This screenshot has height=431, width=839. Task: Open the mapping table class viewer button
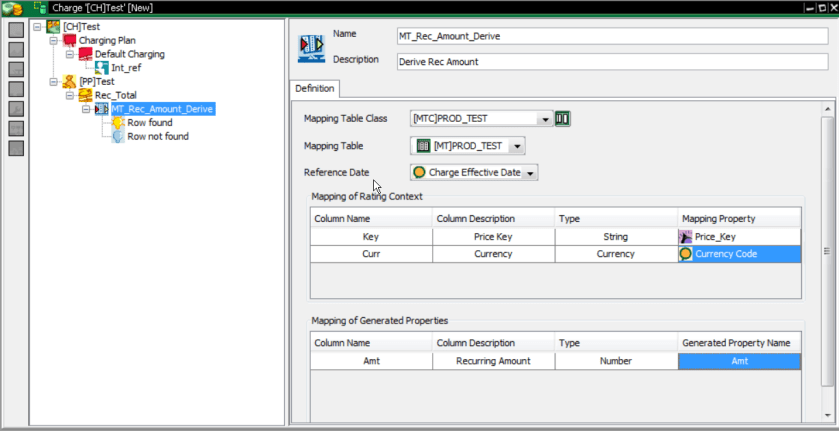[562, 118]
